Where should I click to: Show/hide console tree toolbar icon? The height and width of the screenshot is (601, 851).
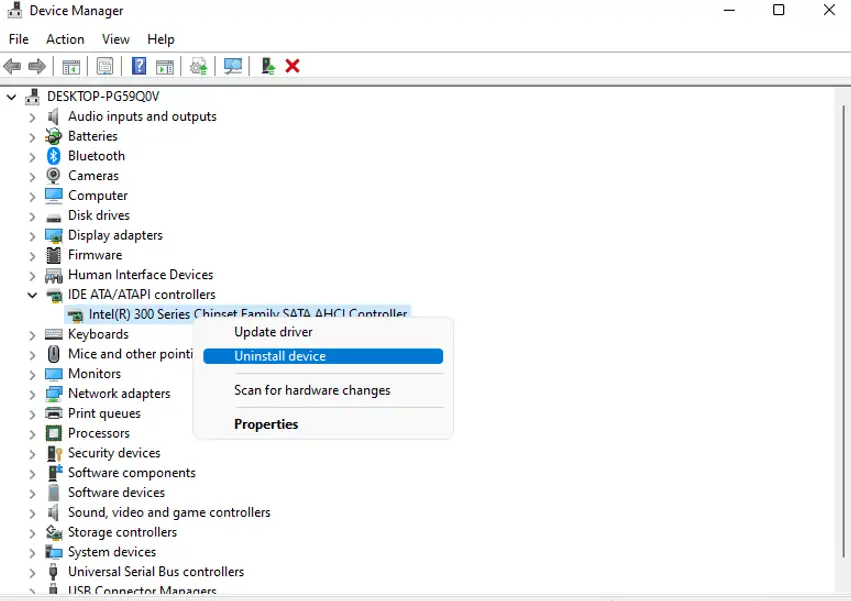(71, 67)
